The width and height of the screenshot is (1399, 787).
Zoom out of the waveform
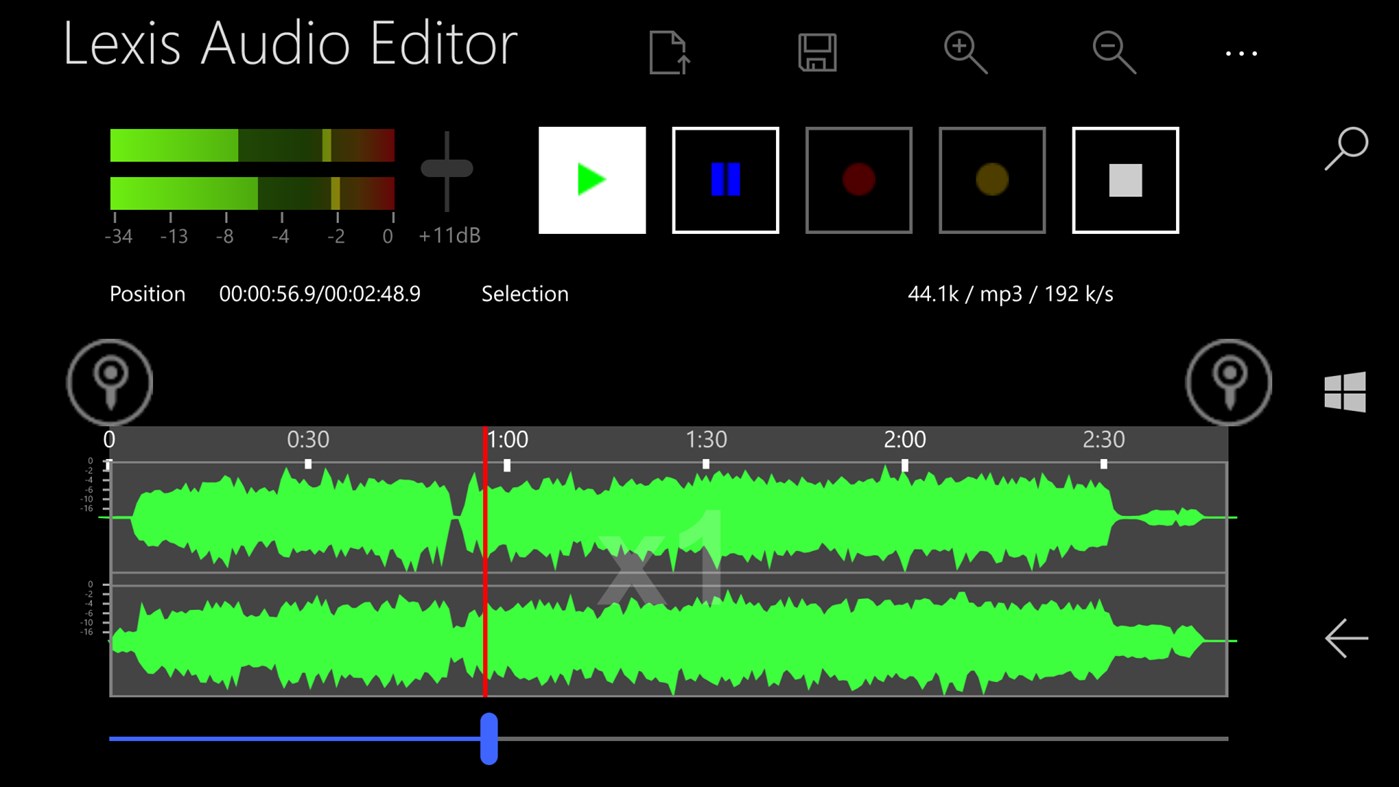[1113, 52]
